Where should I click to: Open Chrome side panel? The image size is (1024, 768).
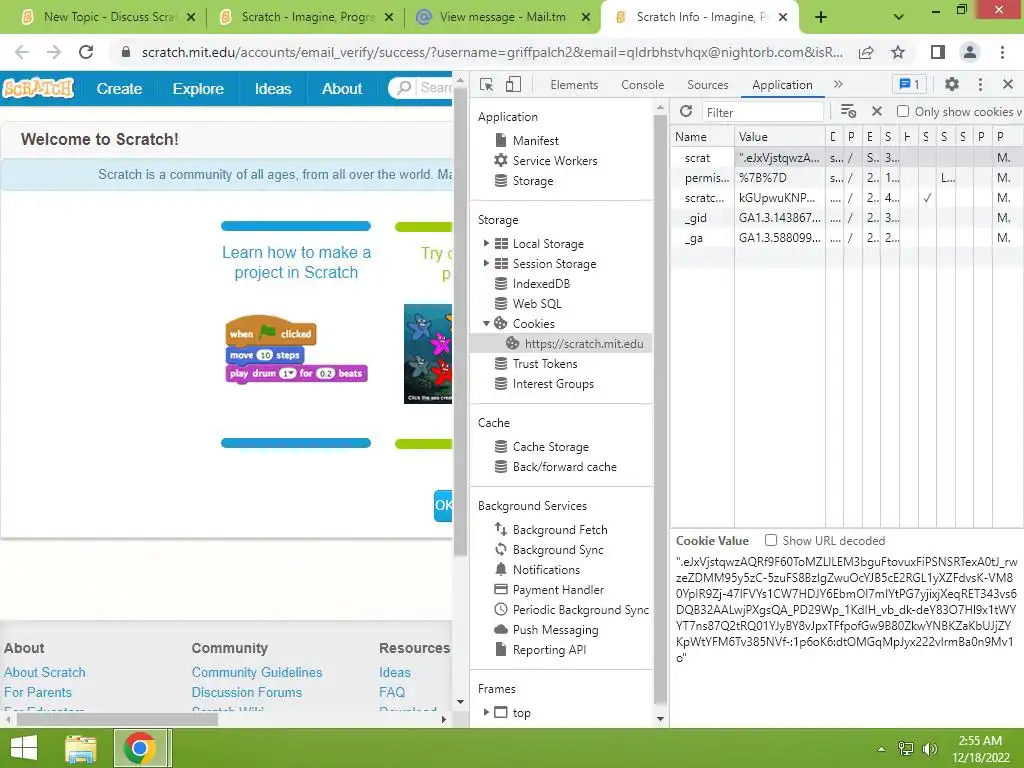pos(938,52)
